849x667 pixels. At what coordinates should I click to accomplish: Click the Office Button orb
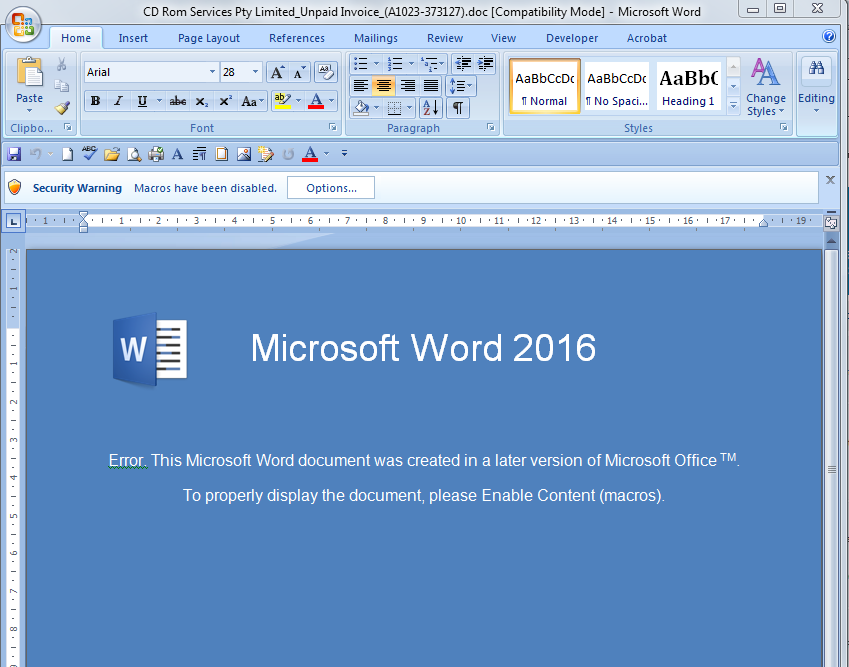click(x=23, y=24)
